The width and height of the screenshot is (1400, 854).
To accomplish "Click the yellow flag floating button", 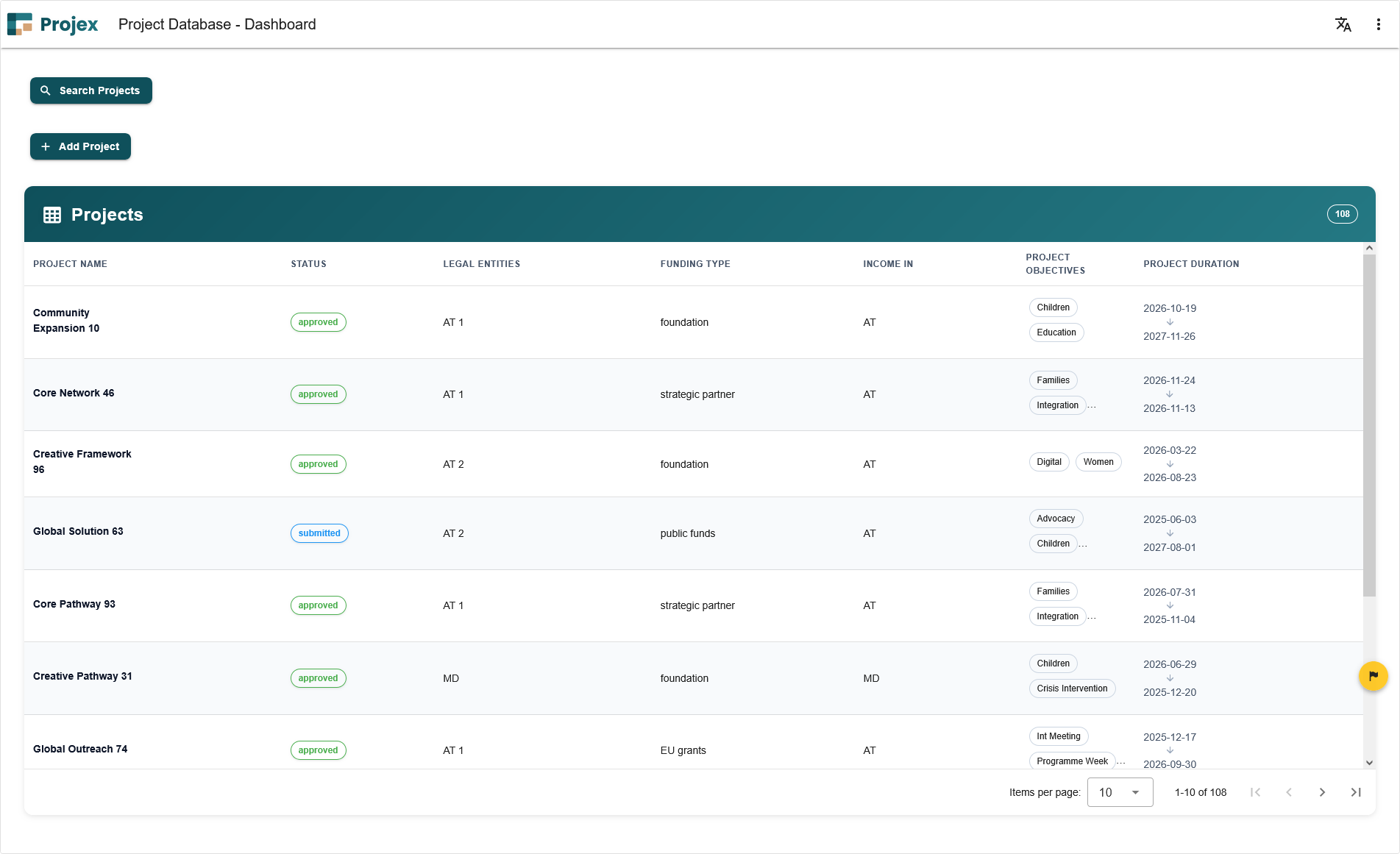I will [1373, 676].
